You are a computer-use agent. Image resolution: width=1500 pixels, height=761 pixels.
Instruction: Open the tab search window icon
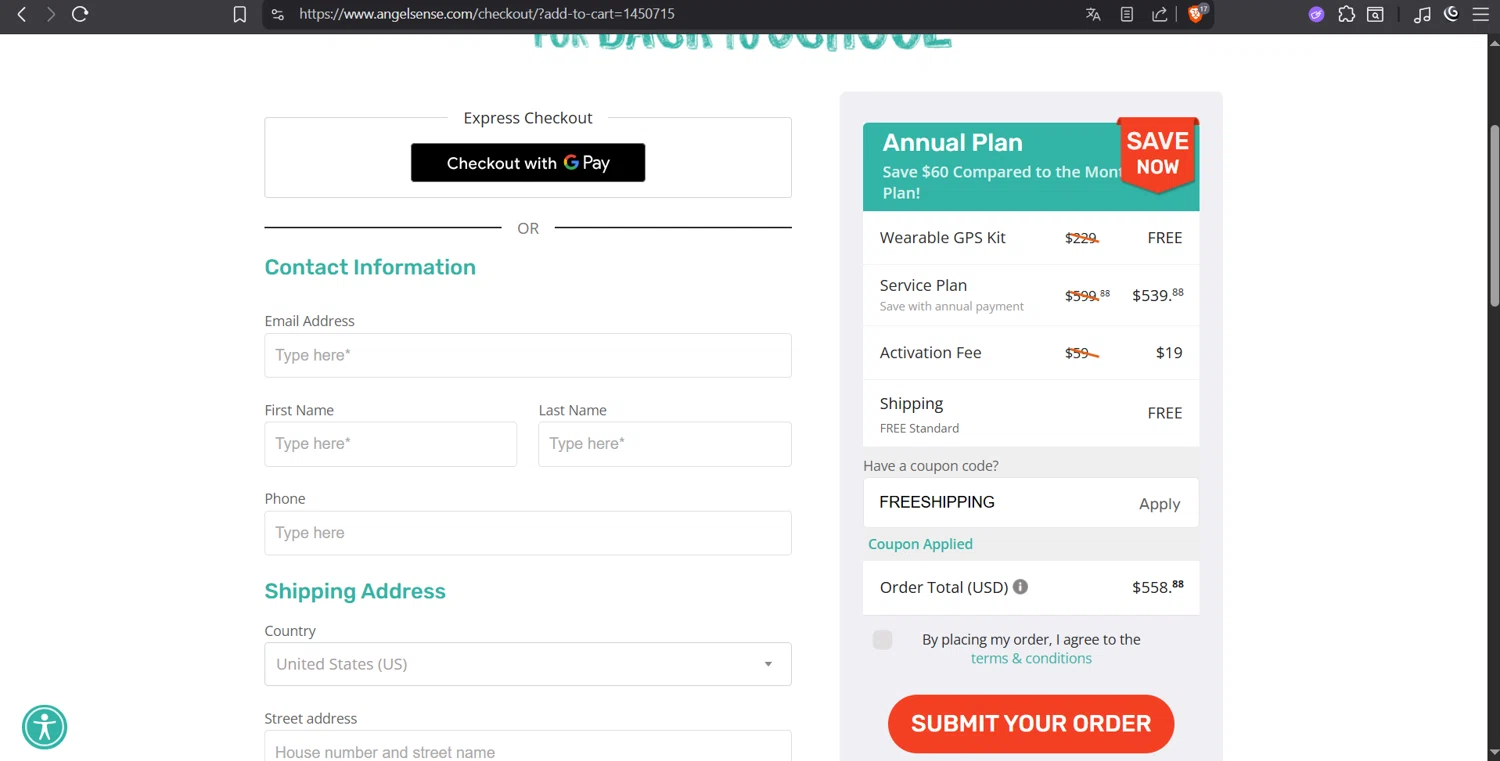pos(1376,14)
